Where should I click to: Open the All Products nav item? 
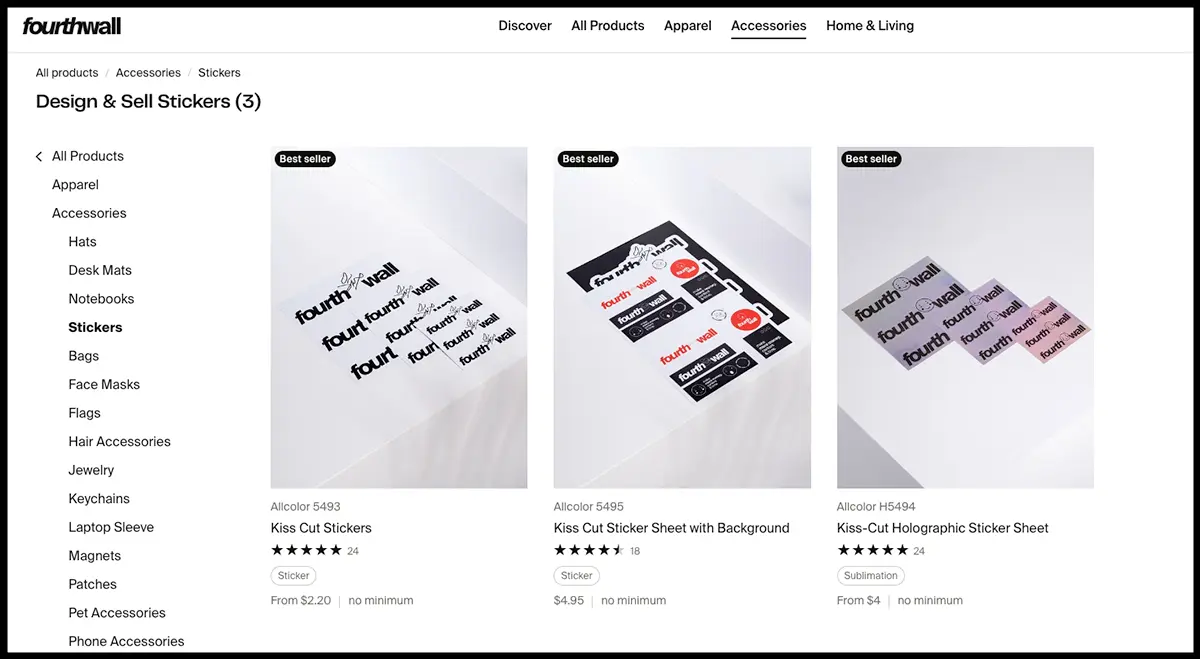click(608, 26)
